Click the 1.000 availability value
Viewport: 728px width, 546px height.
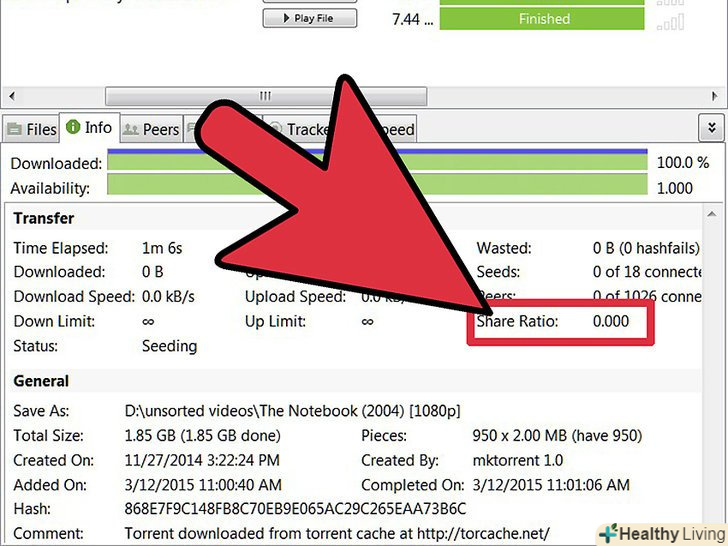(674, 188)
